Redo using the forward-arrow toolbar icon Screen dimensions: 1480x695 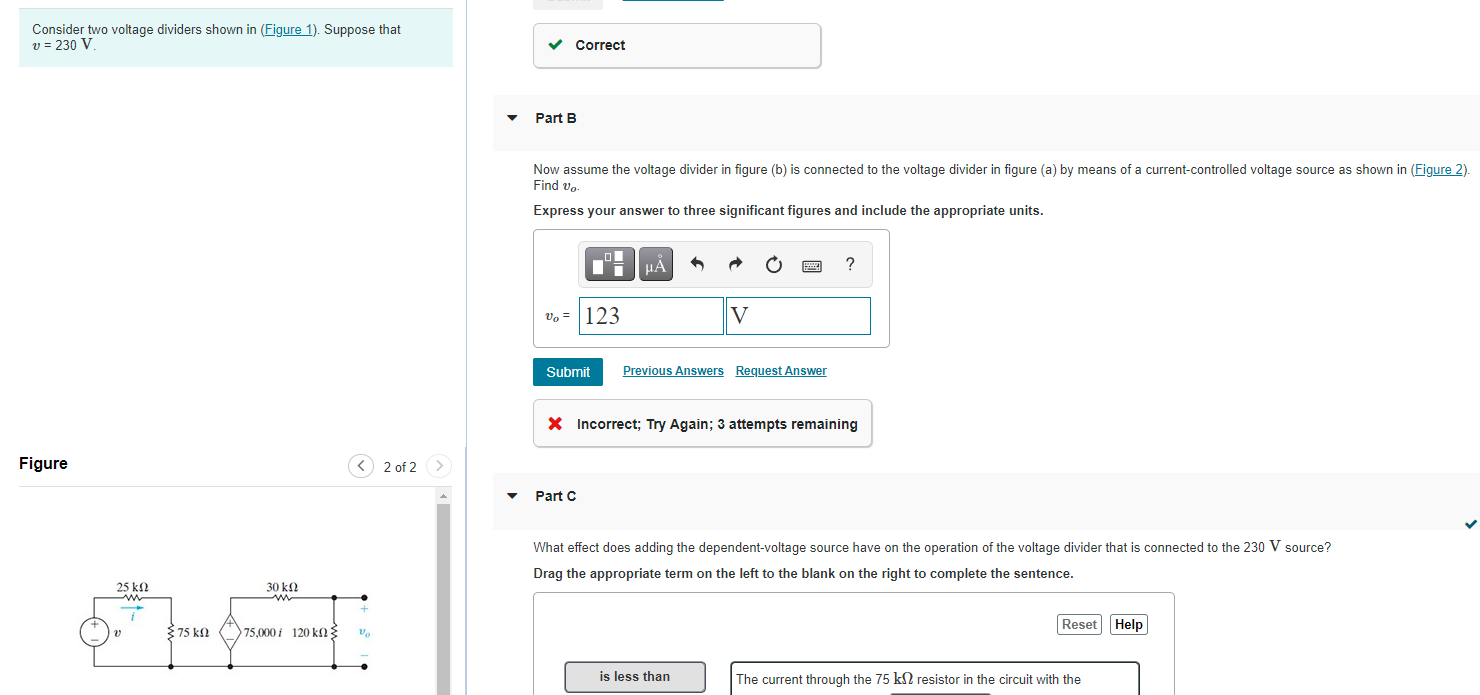coord(735,264)
